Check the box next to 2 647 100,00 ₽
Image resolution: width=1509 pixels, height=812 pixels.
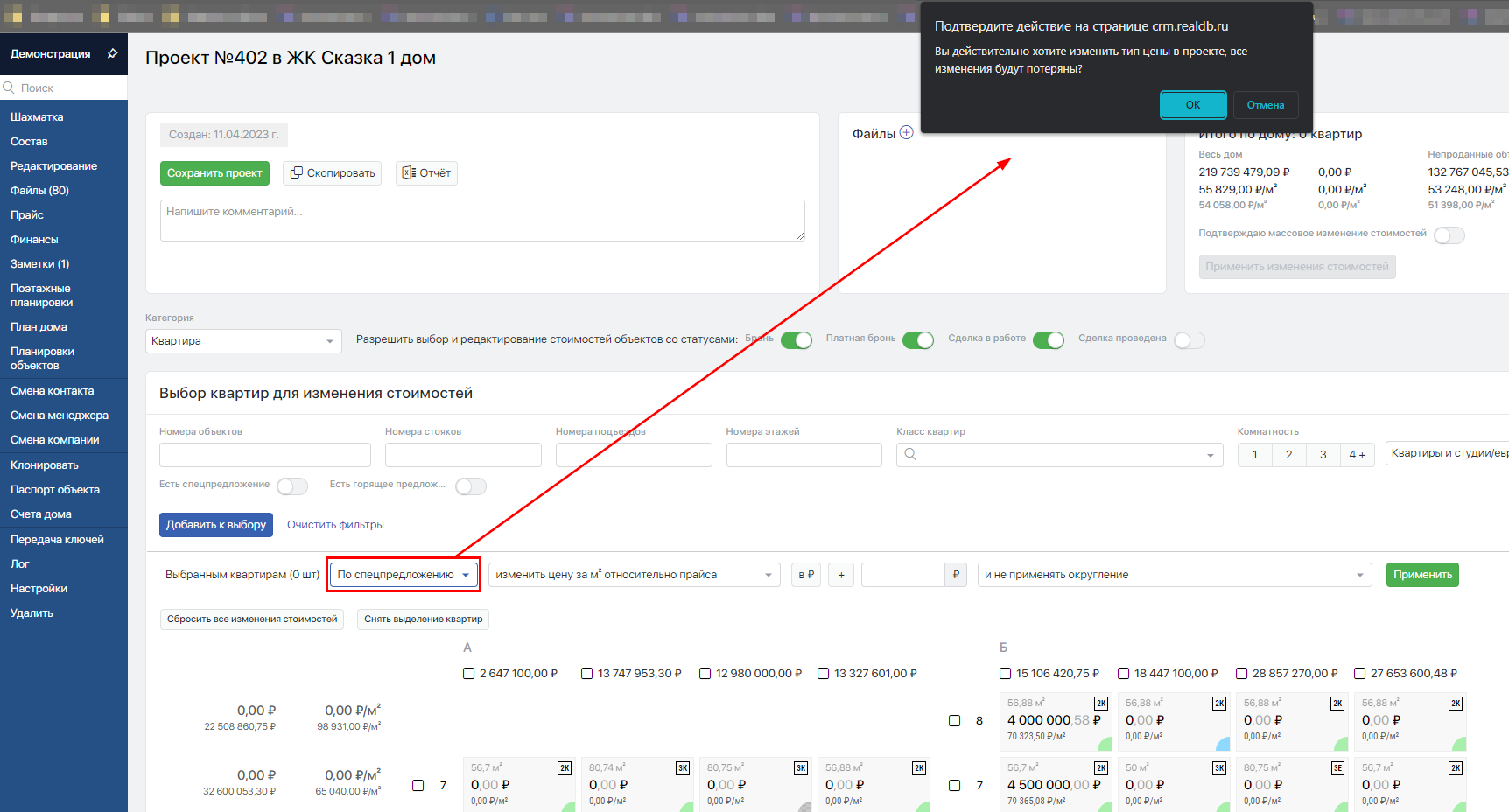point(468,674)
